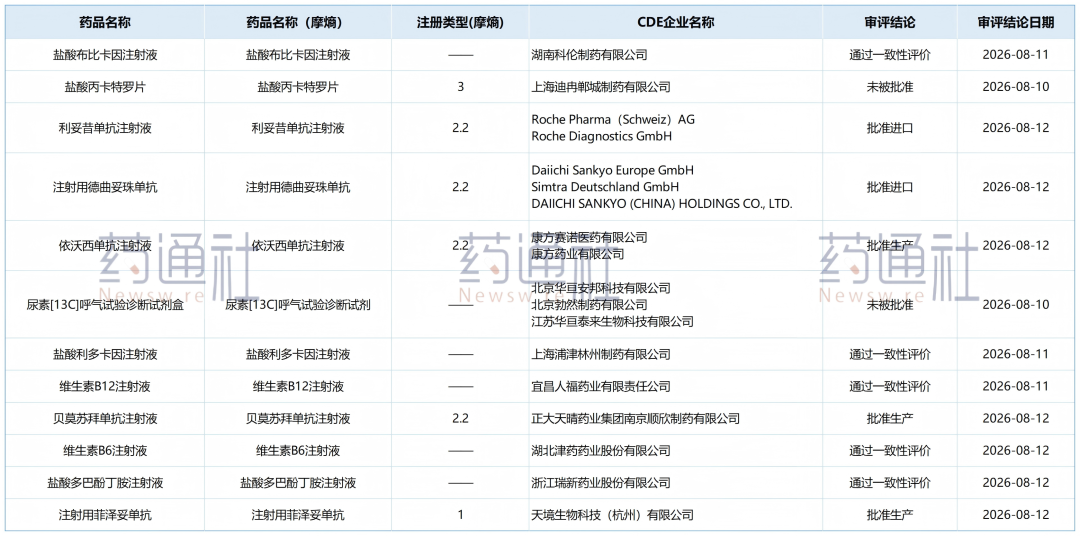Viewport: 1080px width, 536px height.
Task: Select company text 江苏华亘泰来生物科技有限公司
Action: pyautogui.click(x=612, y=321)
